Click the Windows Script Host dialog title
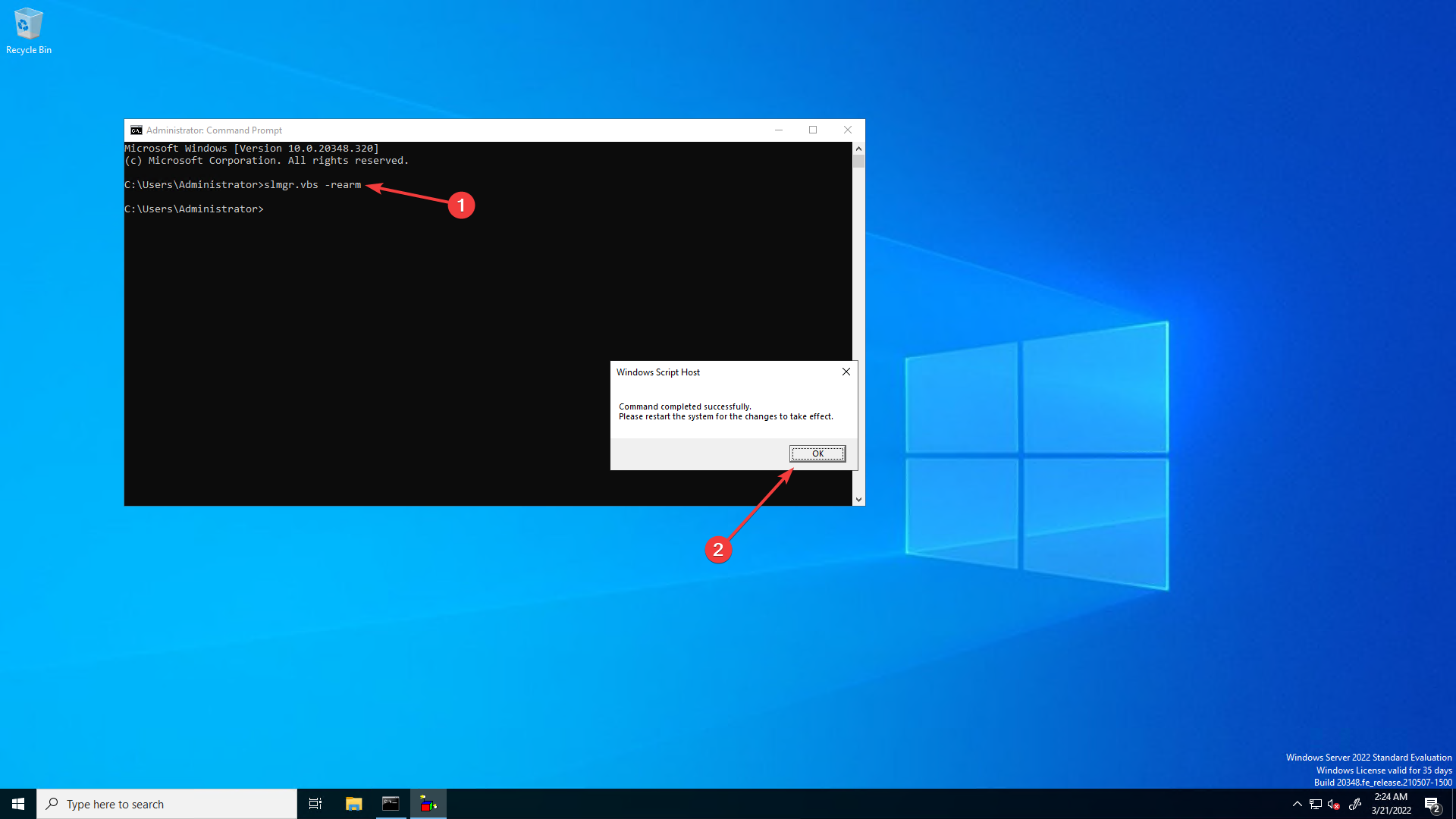 click(x=658, y=372)
